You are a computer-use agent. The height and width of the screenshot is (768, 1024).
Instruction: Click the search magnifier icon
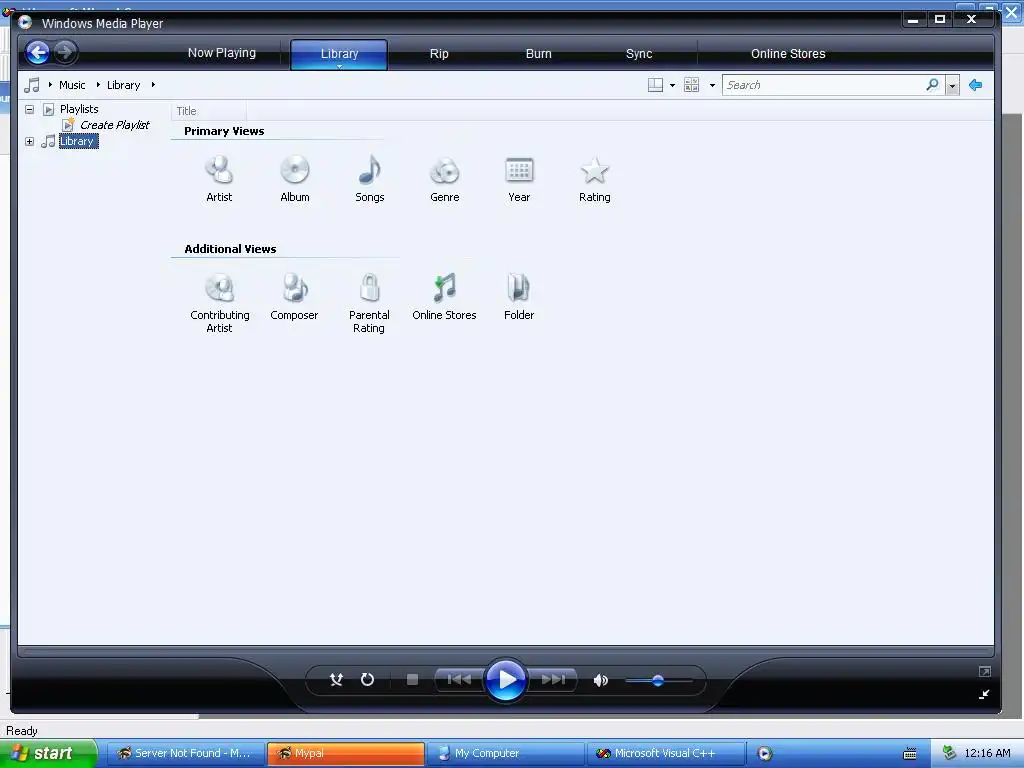pos(932,85)
